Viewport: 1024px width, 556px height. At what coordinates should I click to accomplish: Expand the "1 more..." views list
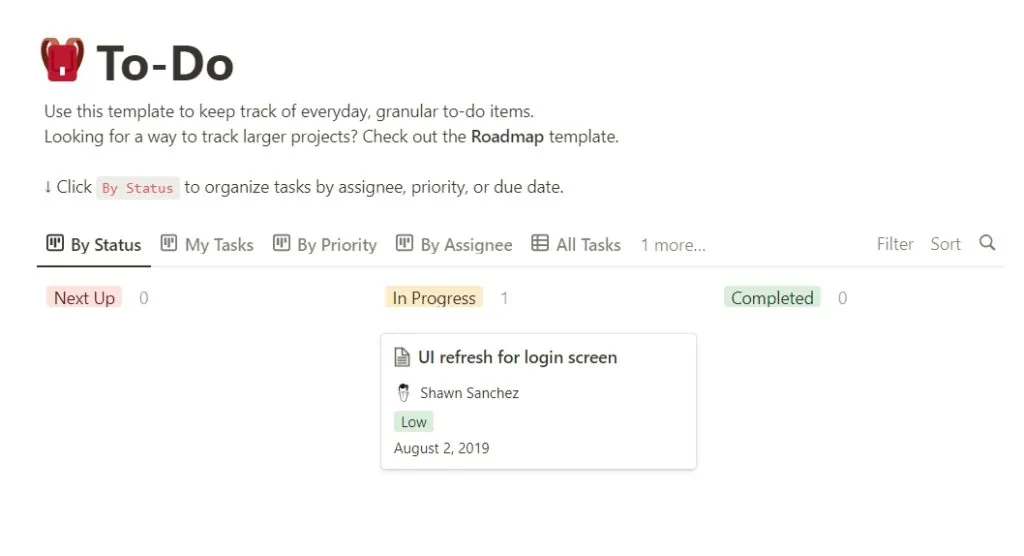(673, 245)
